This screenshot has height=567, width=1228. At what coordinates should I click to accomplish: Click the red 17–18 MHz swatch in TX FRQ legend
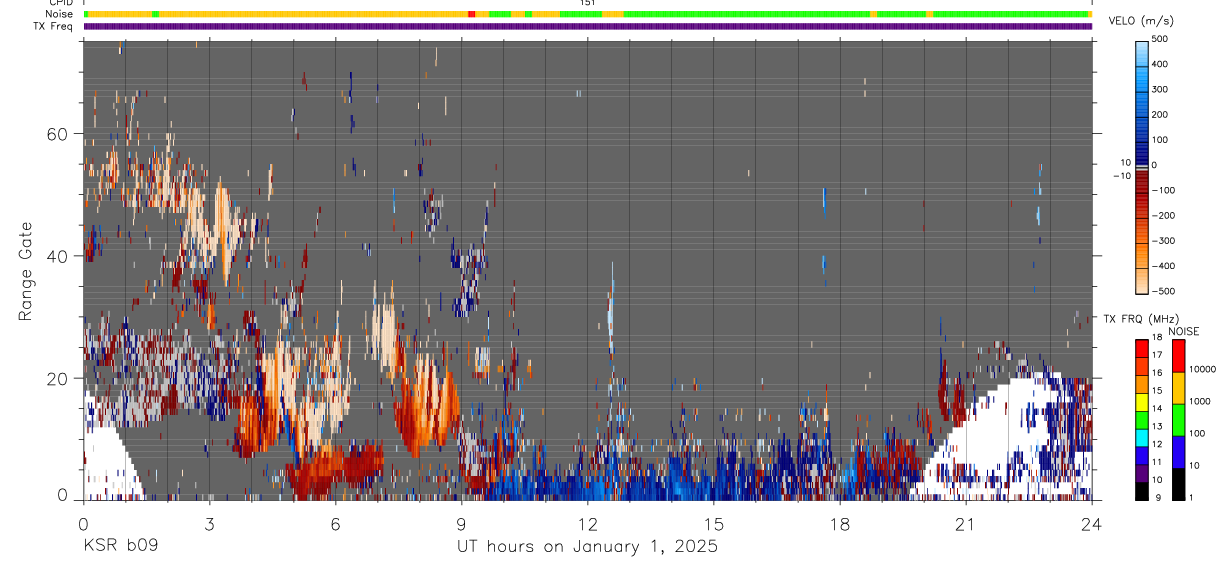click(1142, 348)
